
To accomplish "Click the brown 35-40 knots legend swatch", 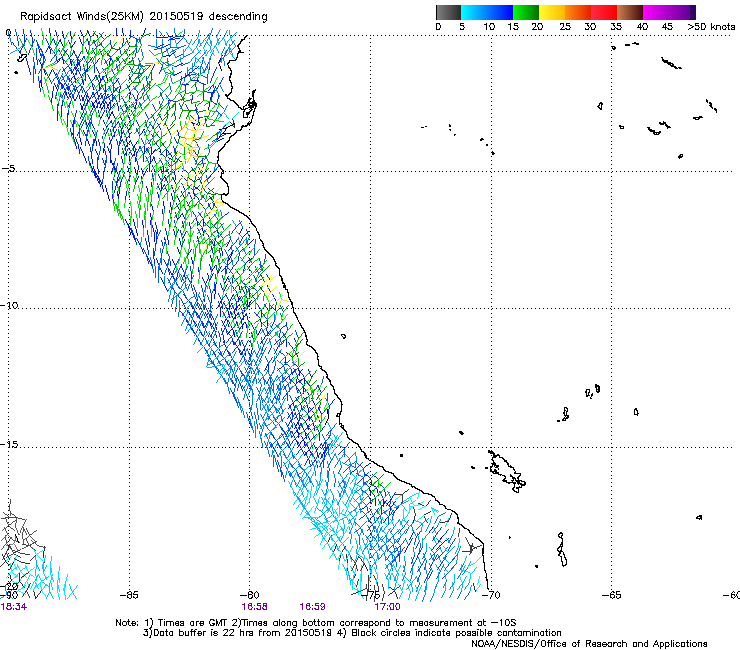I will point(630,12).
